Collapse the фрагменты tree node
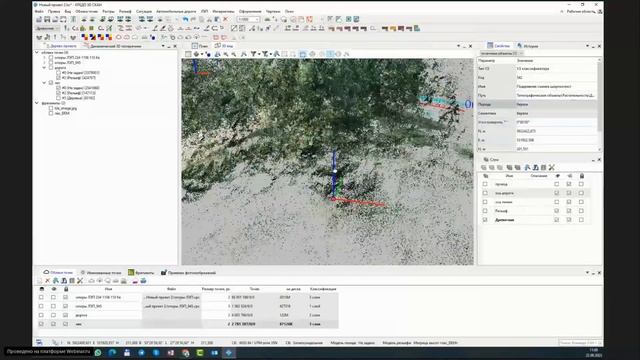The width and height of the screenshot is (640, 360). [x=37, y=103]
